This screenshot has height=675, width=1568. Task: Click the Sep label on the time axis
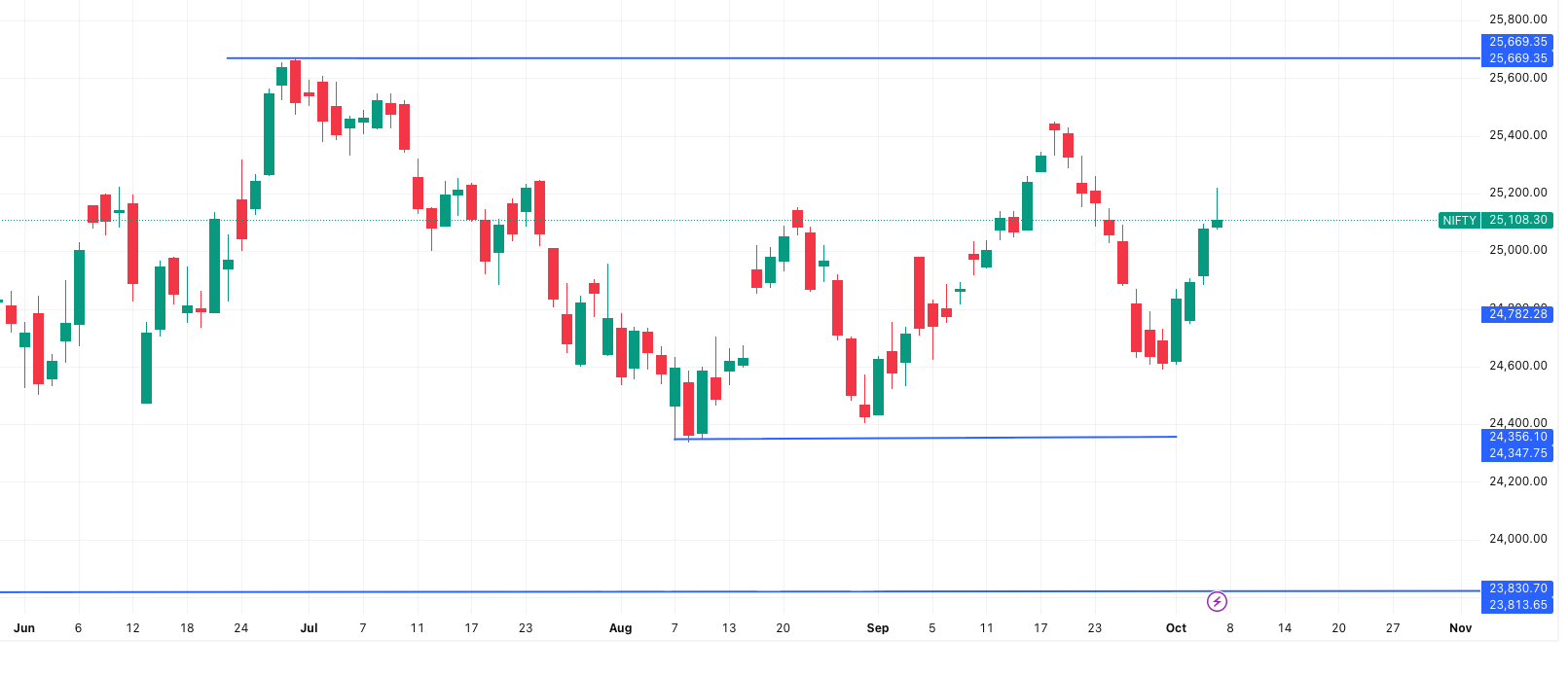pyautogui.click(x=877, y=628)
